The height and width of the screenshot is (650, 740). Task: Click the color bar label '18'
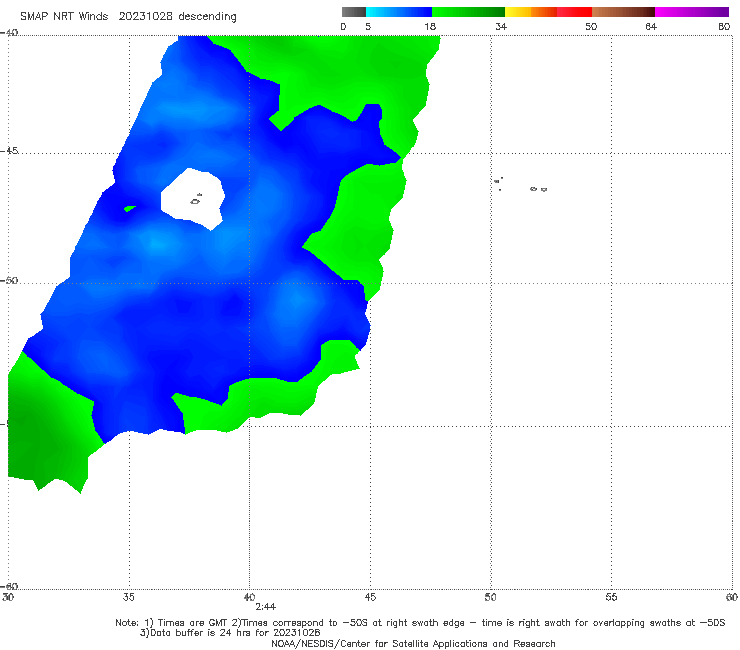click(429, 27)
